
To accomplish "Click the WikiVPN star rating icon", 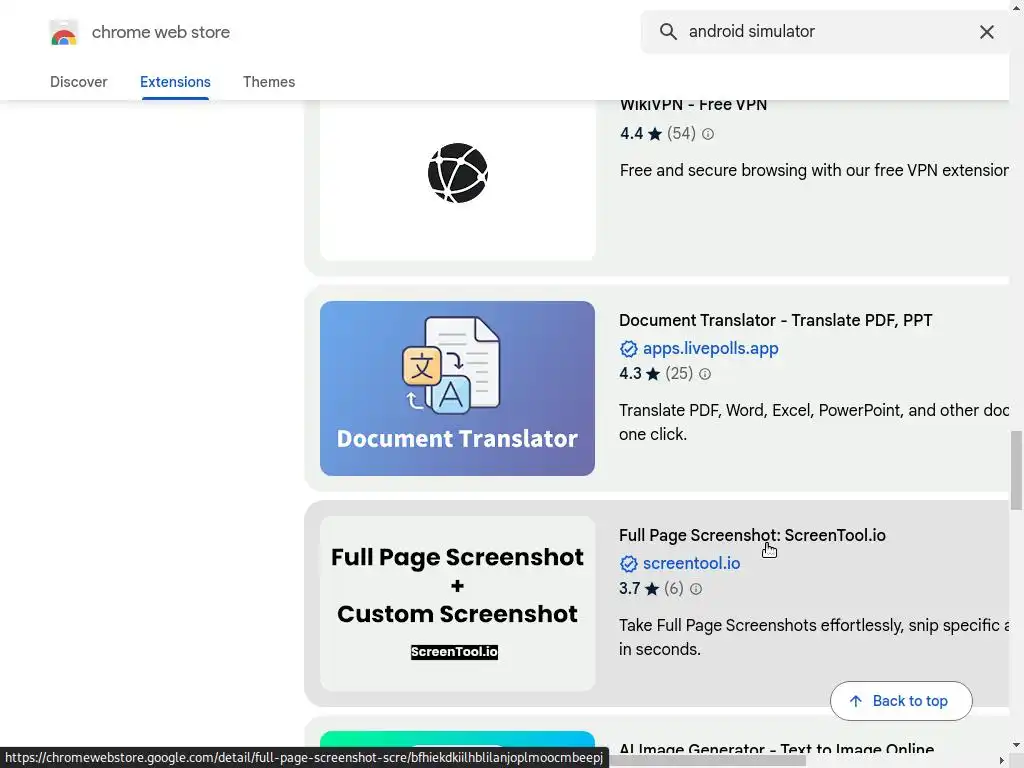I will pos(655,134).
